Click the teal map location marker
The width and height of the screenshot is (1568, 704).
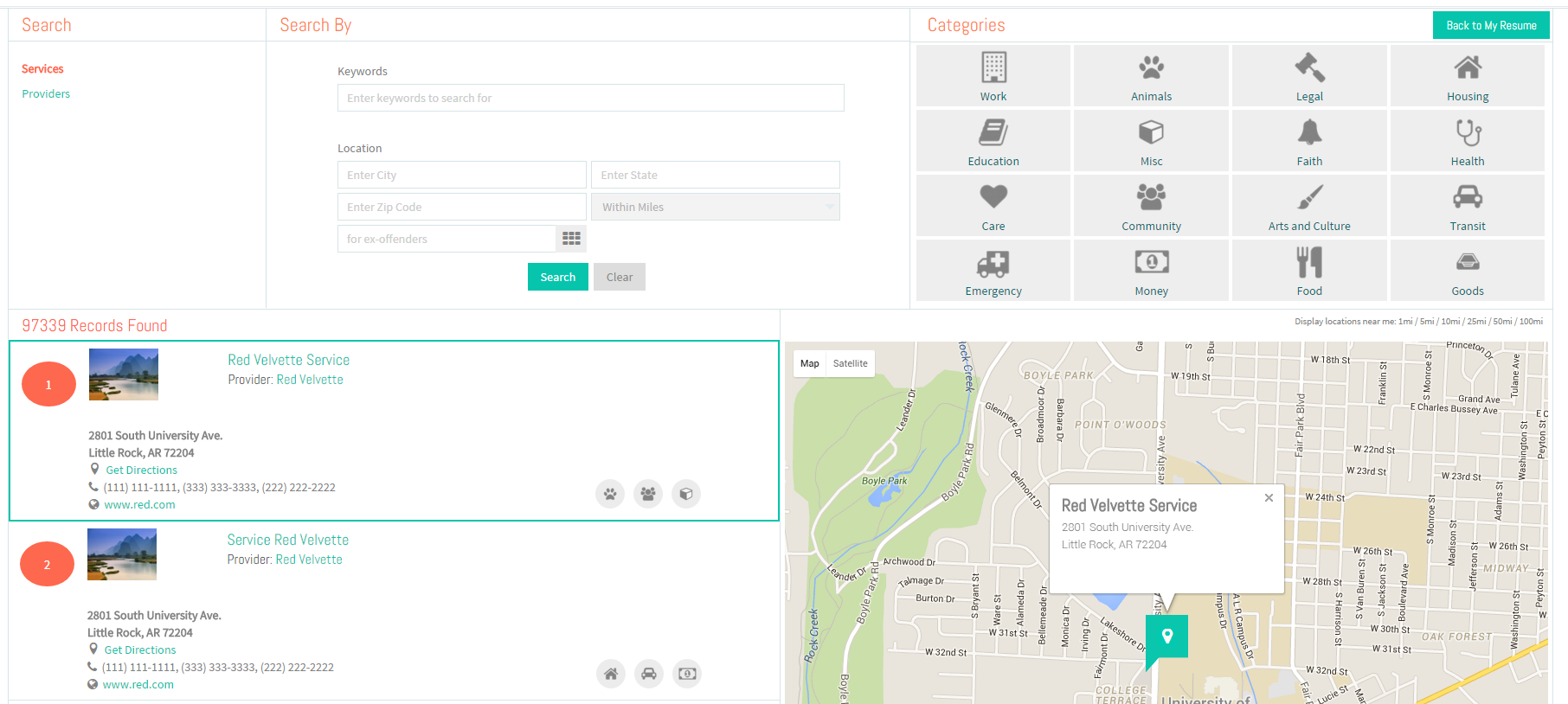tap(1166, 637)
